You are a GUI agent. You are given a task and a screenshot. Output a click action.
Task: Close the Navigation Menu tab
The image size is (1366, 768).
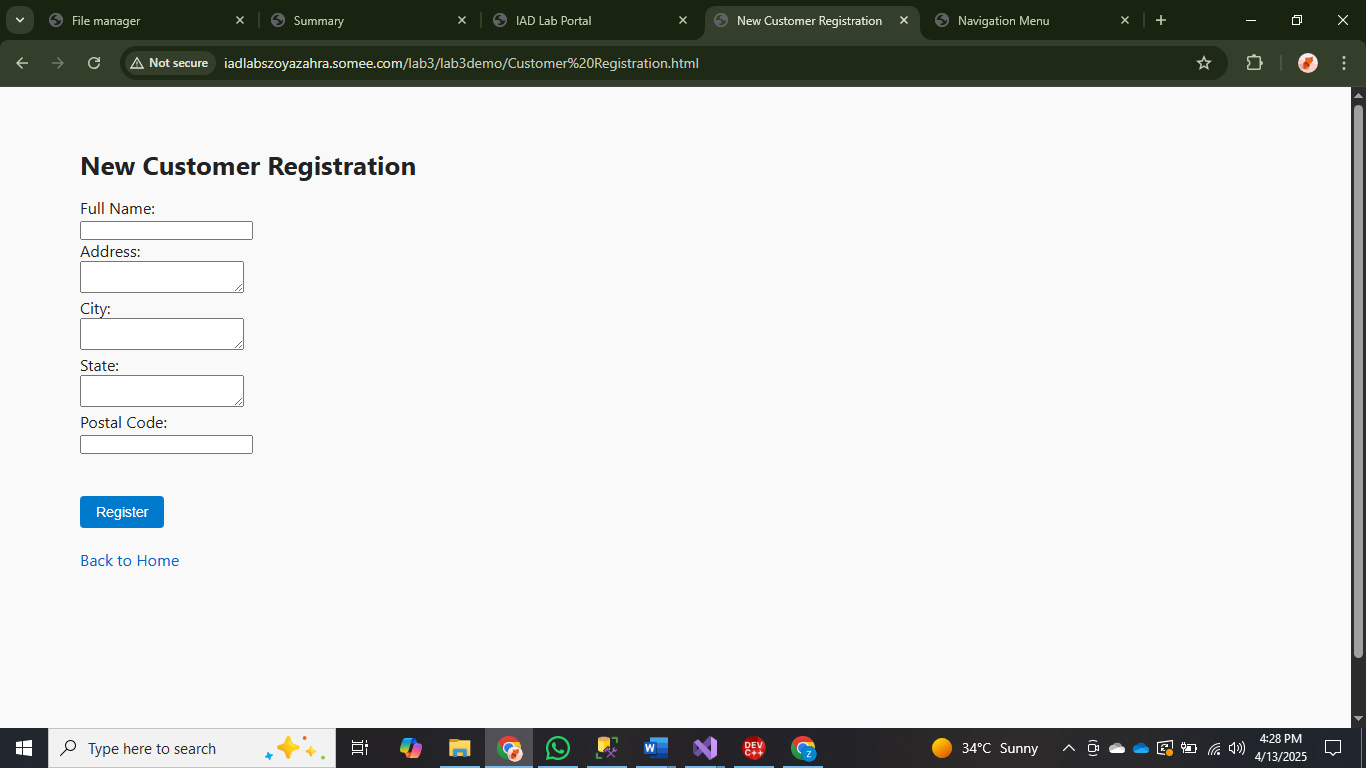click(x=1125, y=20)
